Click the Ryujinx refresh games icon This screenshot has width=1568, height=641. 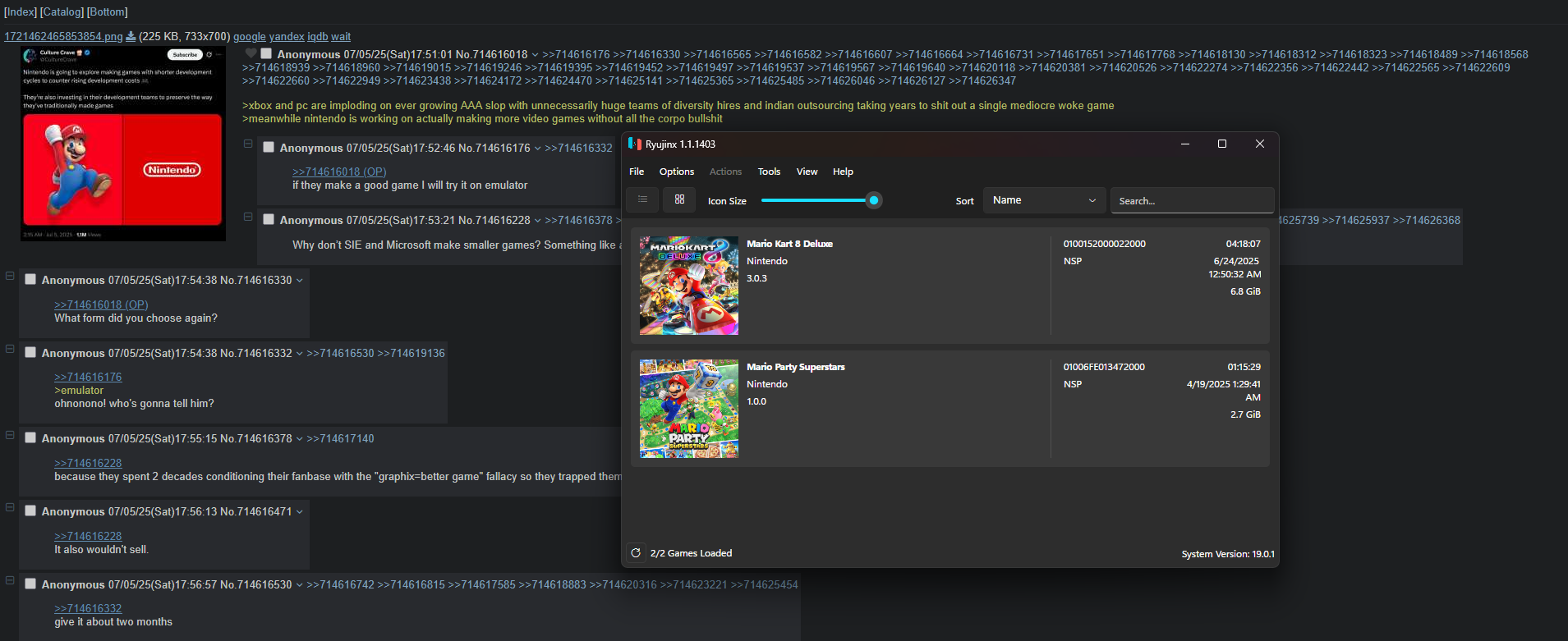click(635, 553)
